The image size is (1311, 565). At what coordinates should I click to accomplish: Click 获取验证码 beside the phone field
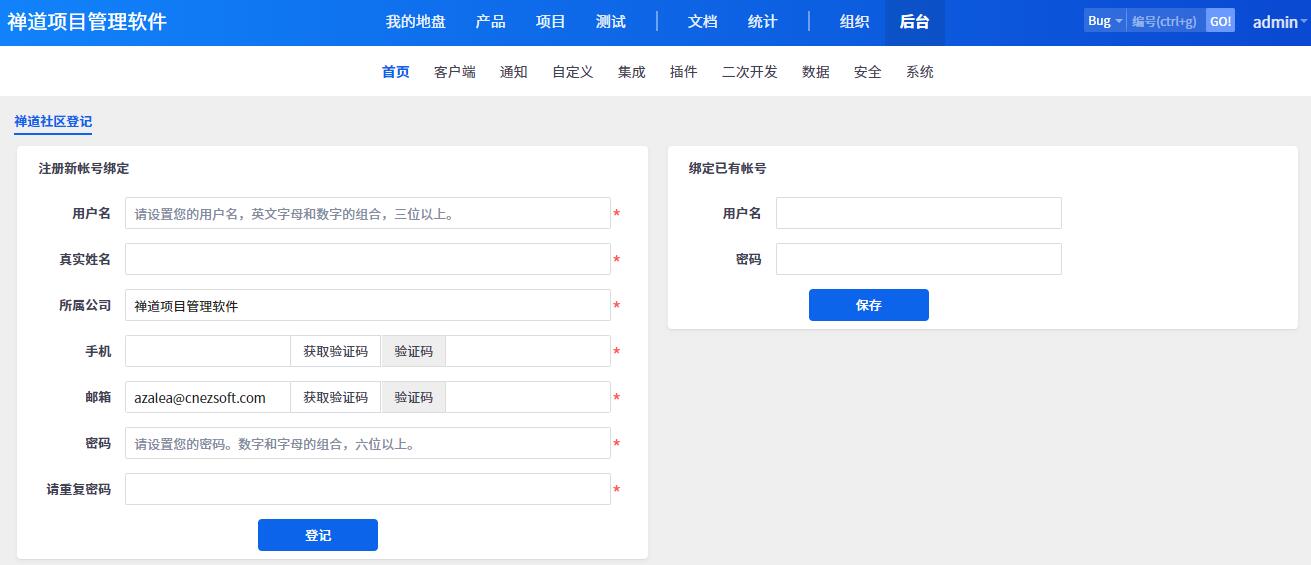point(336,352)
